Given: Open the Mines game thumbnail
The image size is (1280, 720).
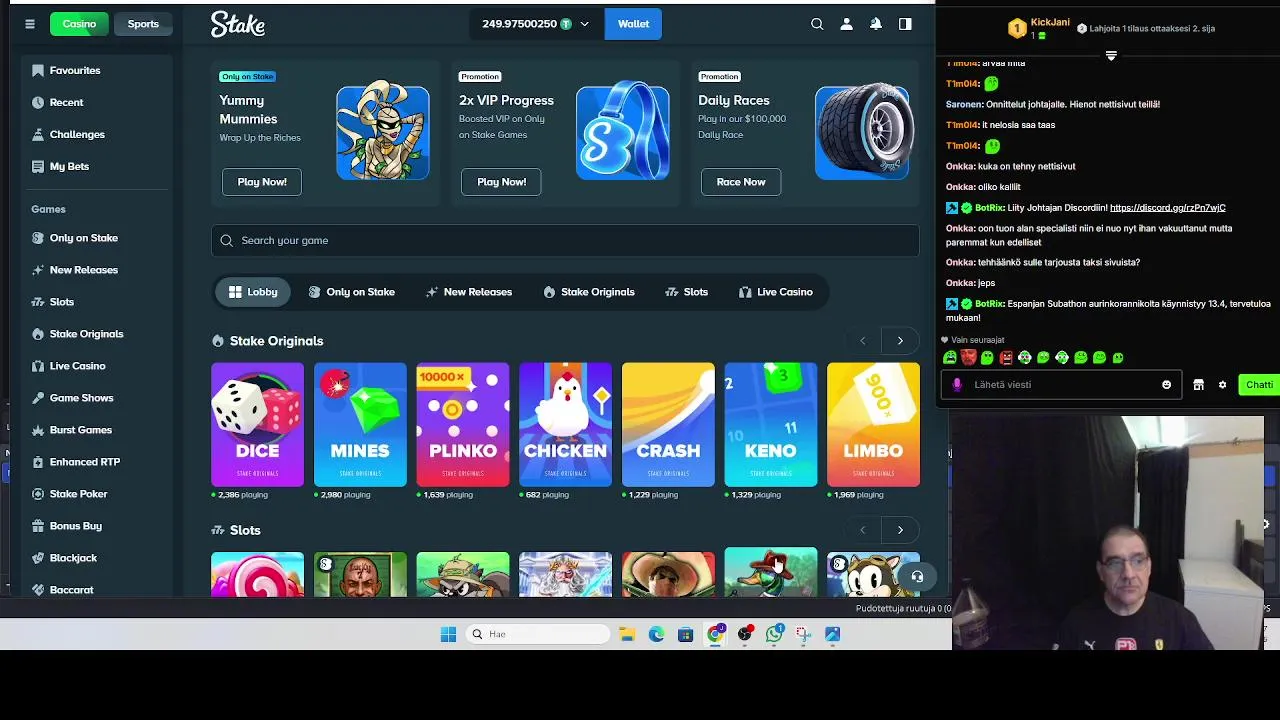Looking at the screenshot, I should 360,425.
